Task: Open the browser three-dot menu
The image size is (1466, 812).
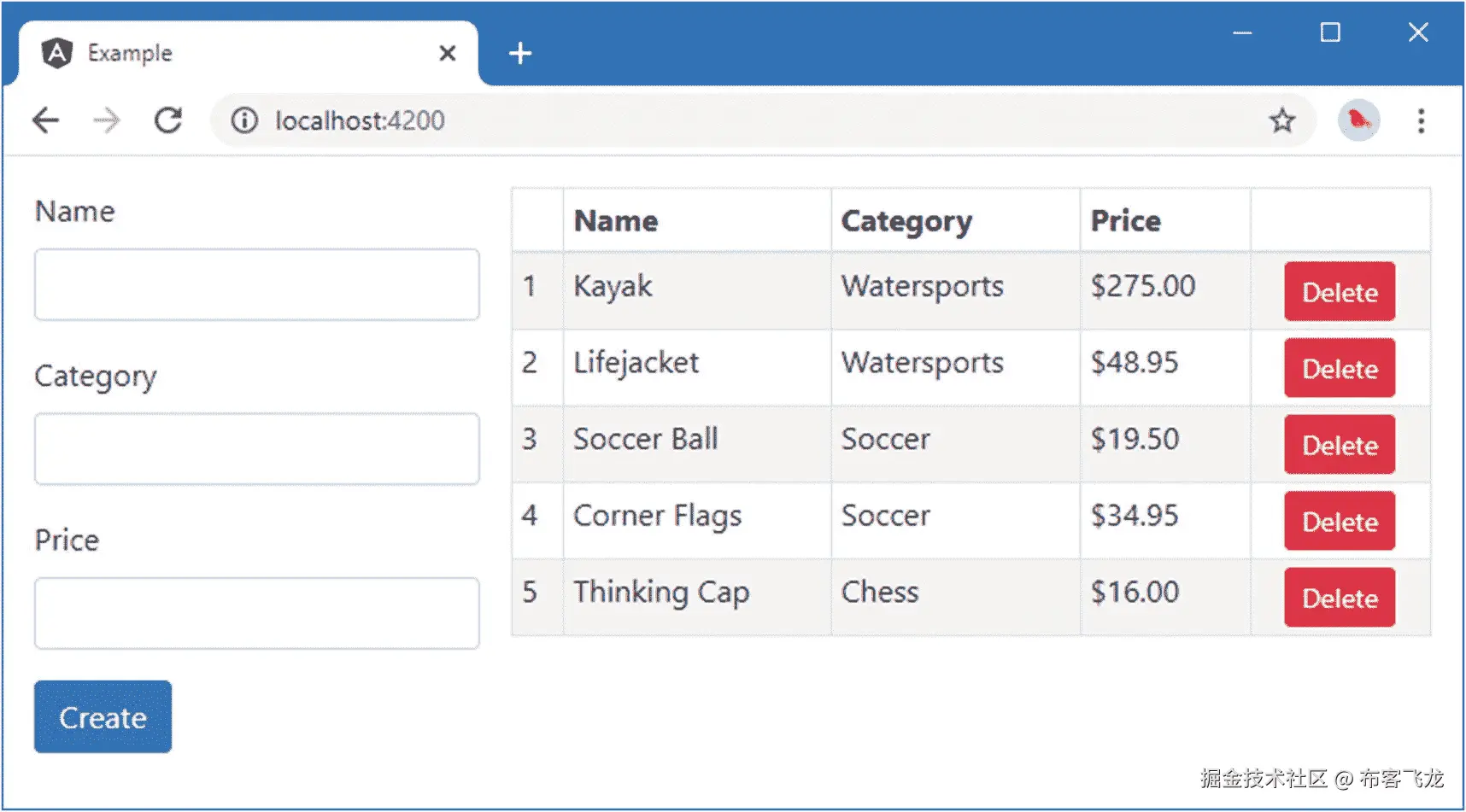Action: (x=1421, y=120)
